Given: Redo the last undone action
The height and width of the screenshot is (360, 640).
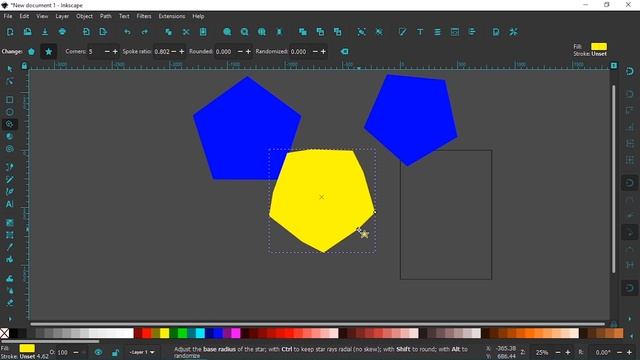Looking at the screenshot, I should (x=144, y=32).
